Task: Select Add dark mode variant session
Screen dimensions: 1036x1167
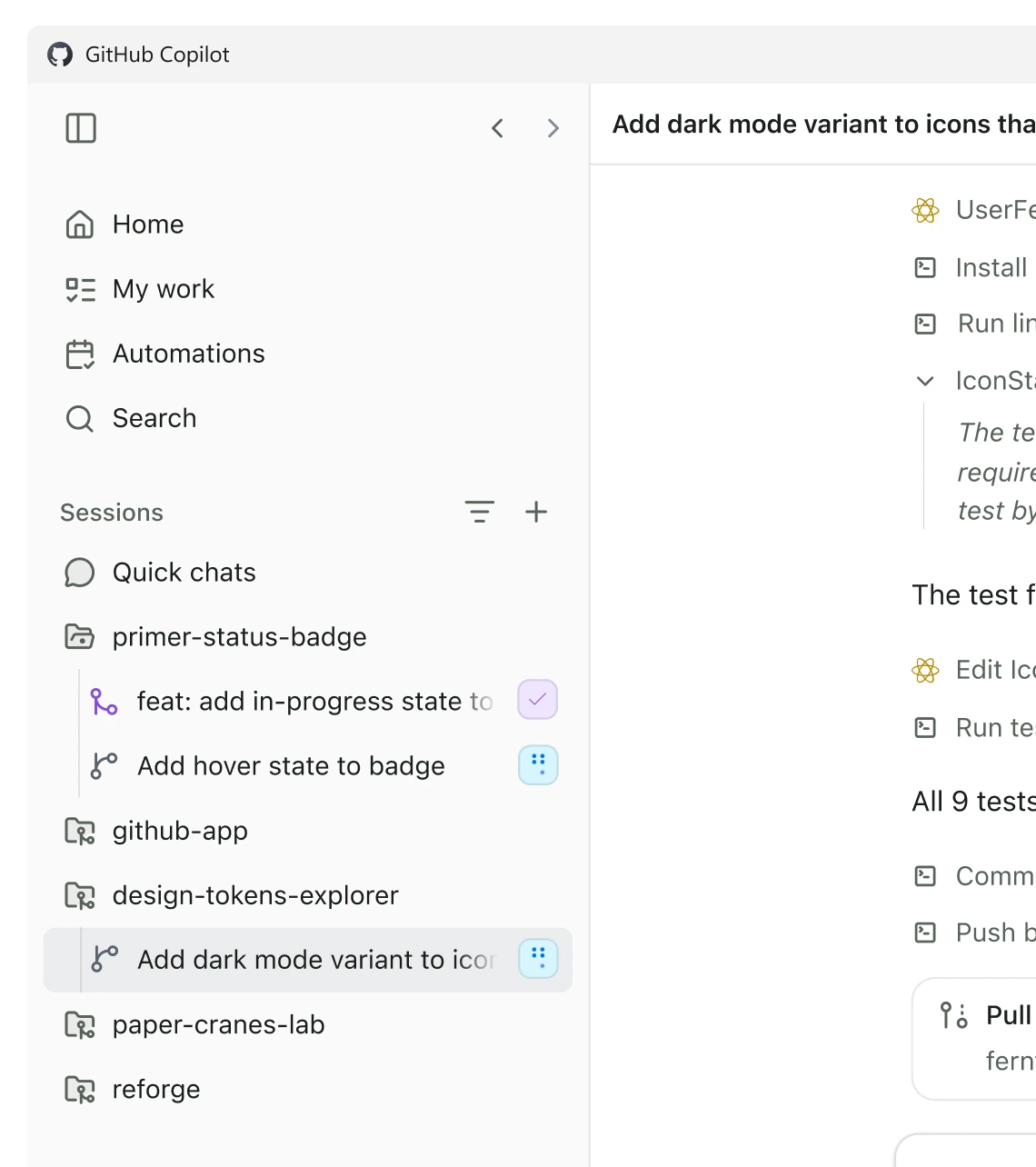Action: (x=308, y=960)
